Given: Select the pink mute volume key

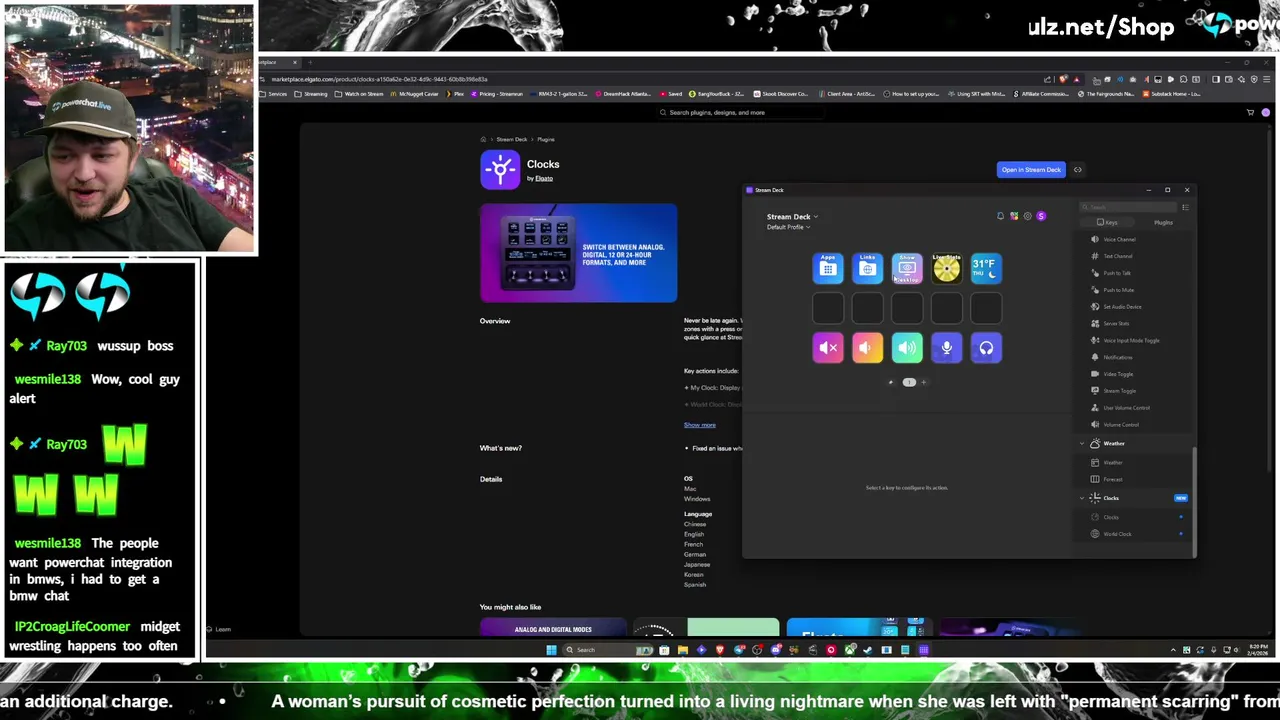Looking at the screenshot, I should coord(828,348).
